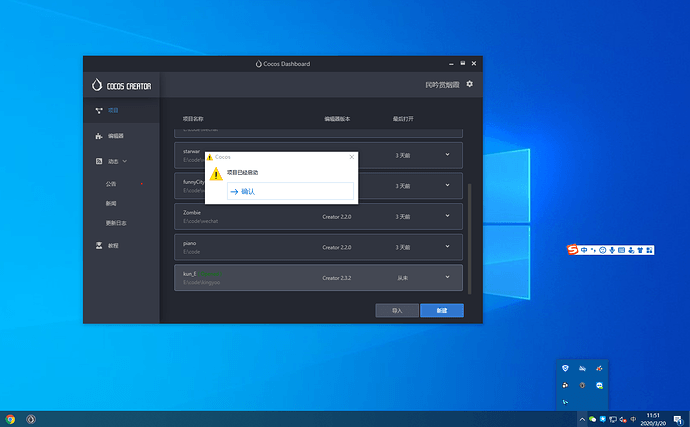Click shield security icon in tray popup
The height and width of the screenshot is (427, 690).
[x=565, y=368]
